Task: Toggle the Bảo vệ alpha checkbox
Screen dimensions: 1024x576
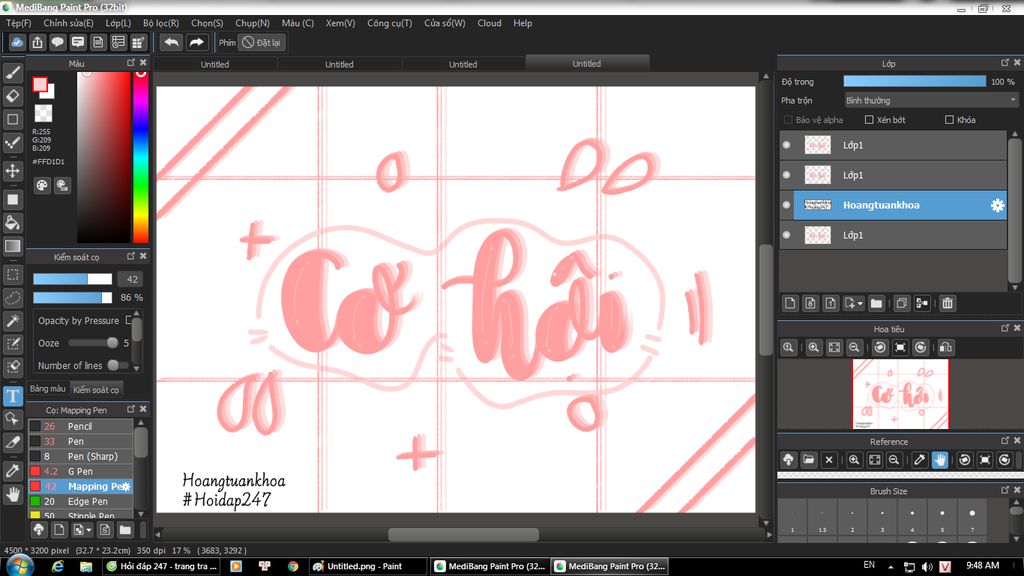Action: pos(788,120)
